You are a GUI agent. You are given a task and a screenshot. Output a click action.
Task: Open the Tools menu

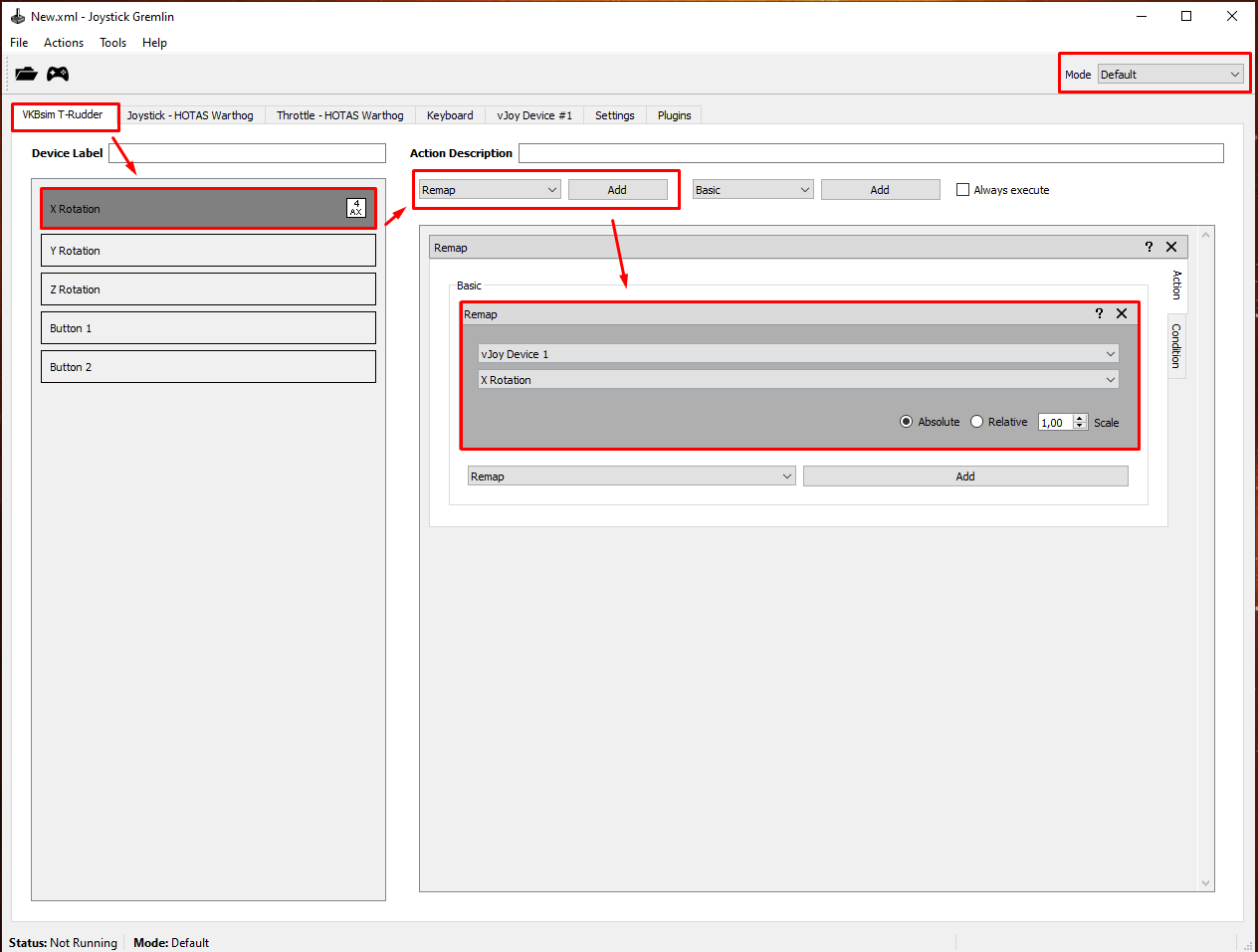(112, 43)
